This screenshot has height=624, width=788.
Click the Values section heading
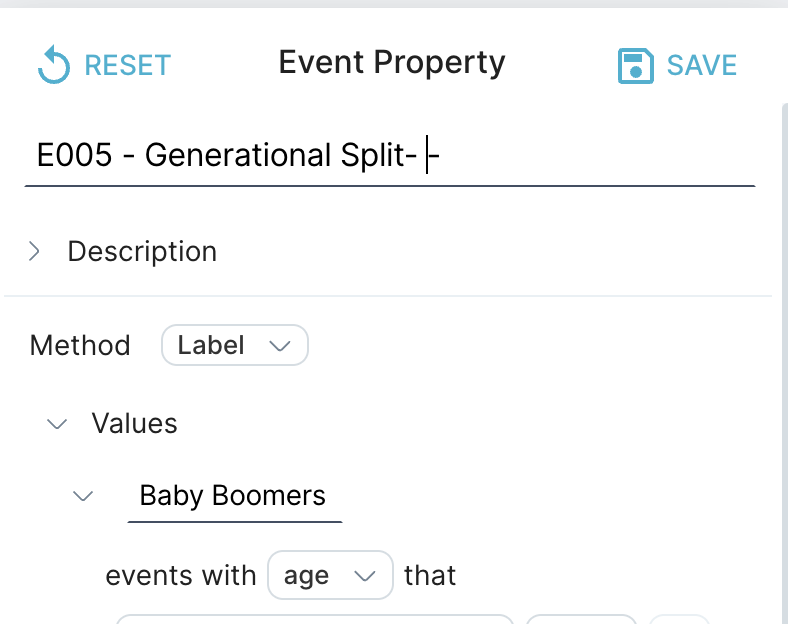(134, 423)
